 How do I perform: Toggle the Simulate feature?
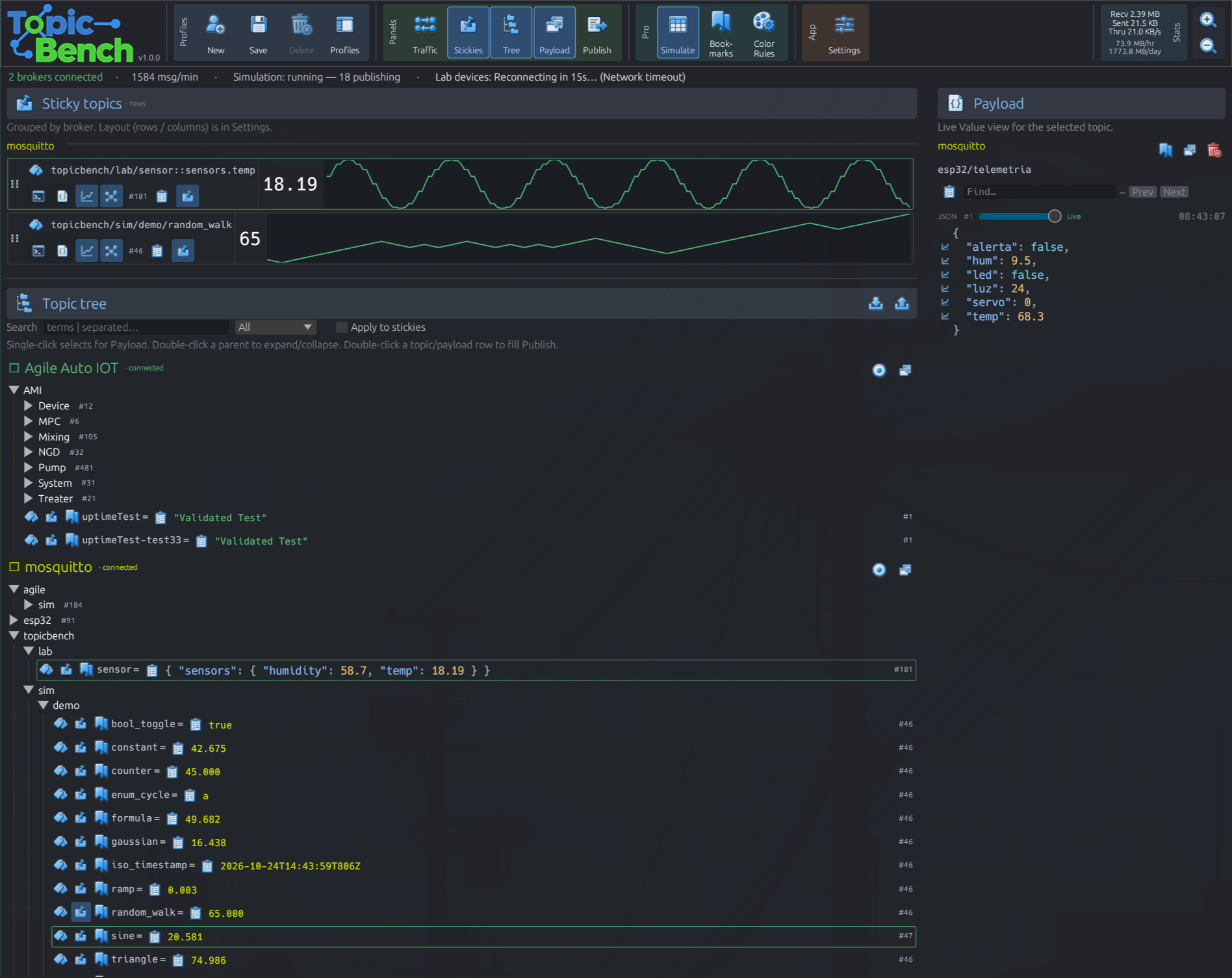coord(678,33)
